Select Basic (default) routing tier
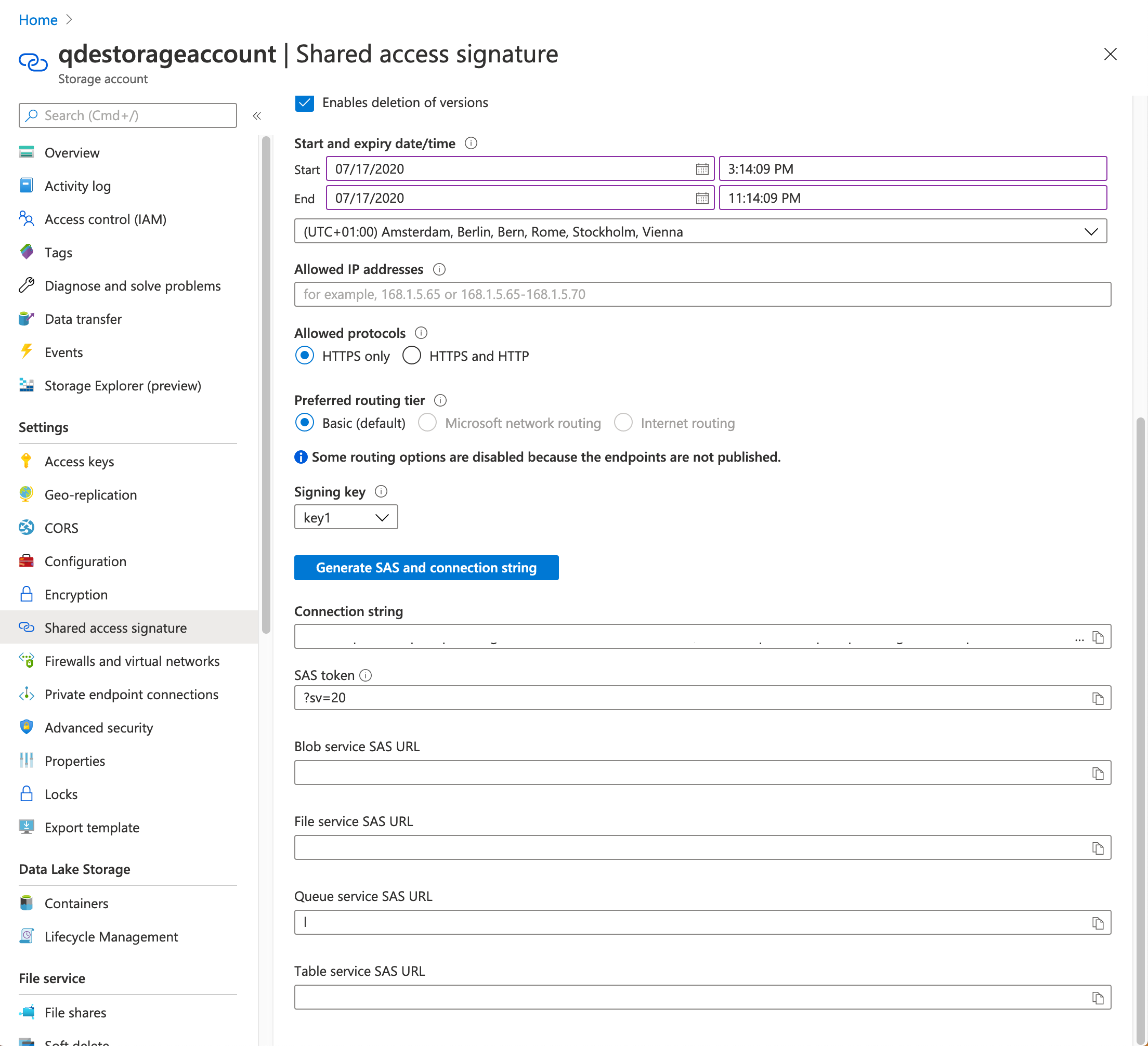The width and height of the screenshot is (1148, 1046). coord(305,423)
